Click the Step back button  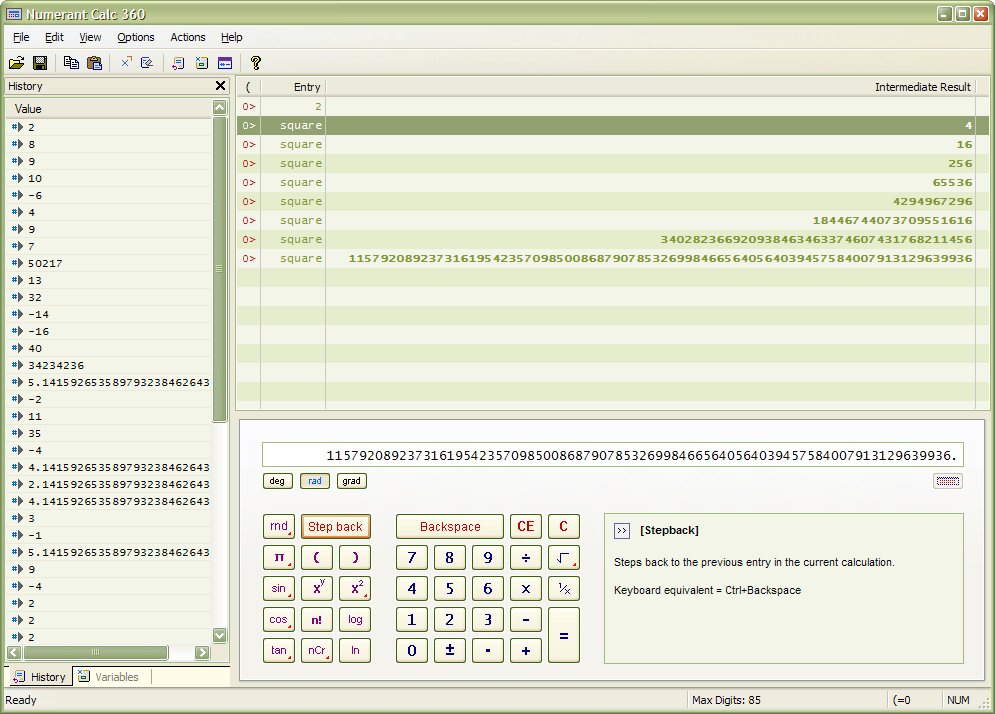click(x=335, y=526)
